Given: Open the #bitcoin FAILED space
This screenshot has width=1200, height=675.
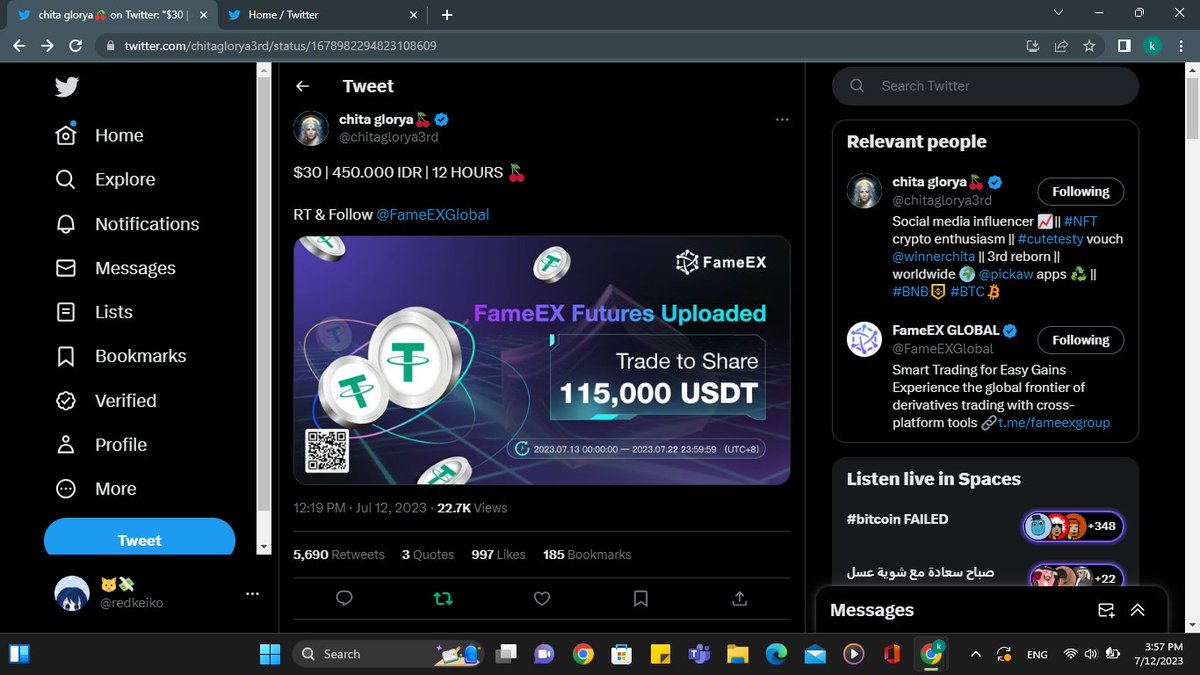Looking at the screenshot, I should 985,524.
